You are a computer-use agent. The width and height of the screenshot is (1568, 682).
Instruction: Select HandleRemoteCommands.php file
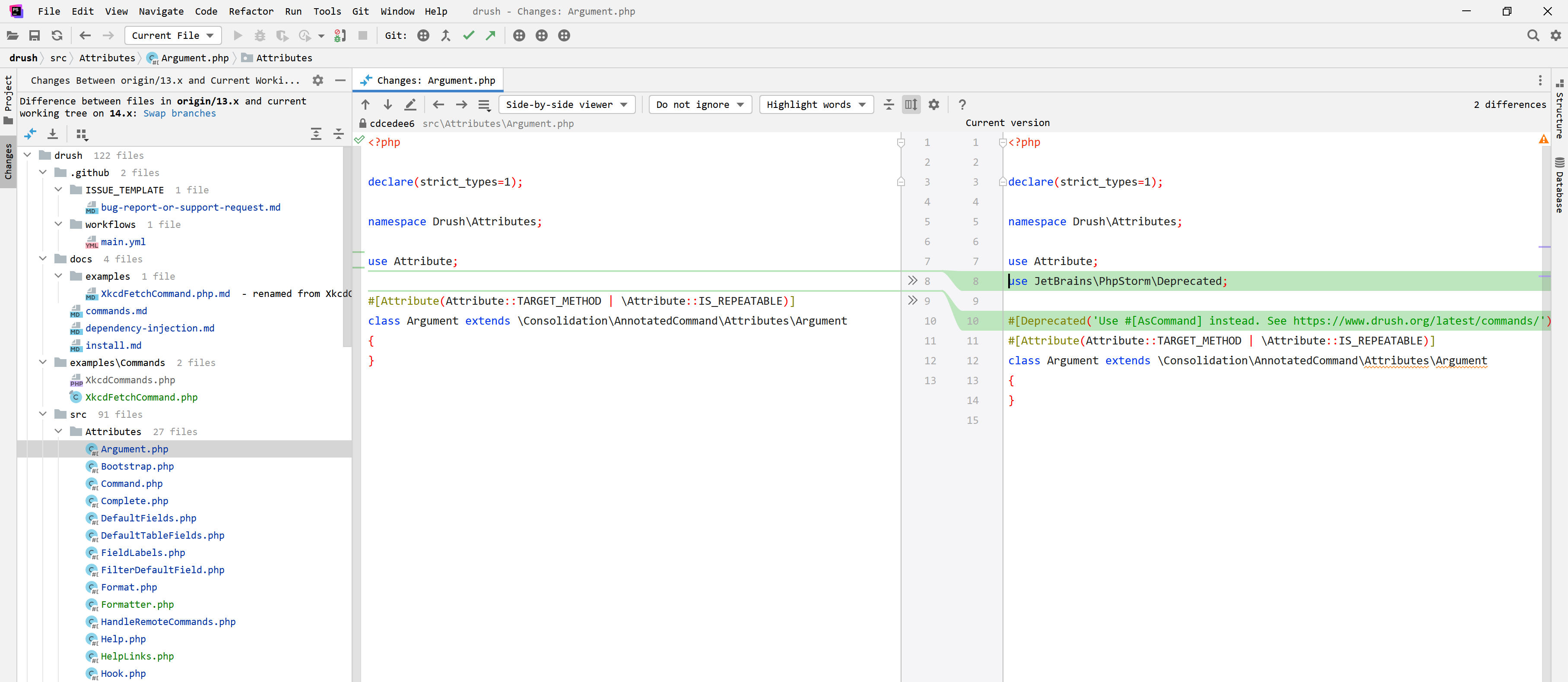[x=168, y=622]
